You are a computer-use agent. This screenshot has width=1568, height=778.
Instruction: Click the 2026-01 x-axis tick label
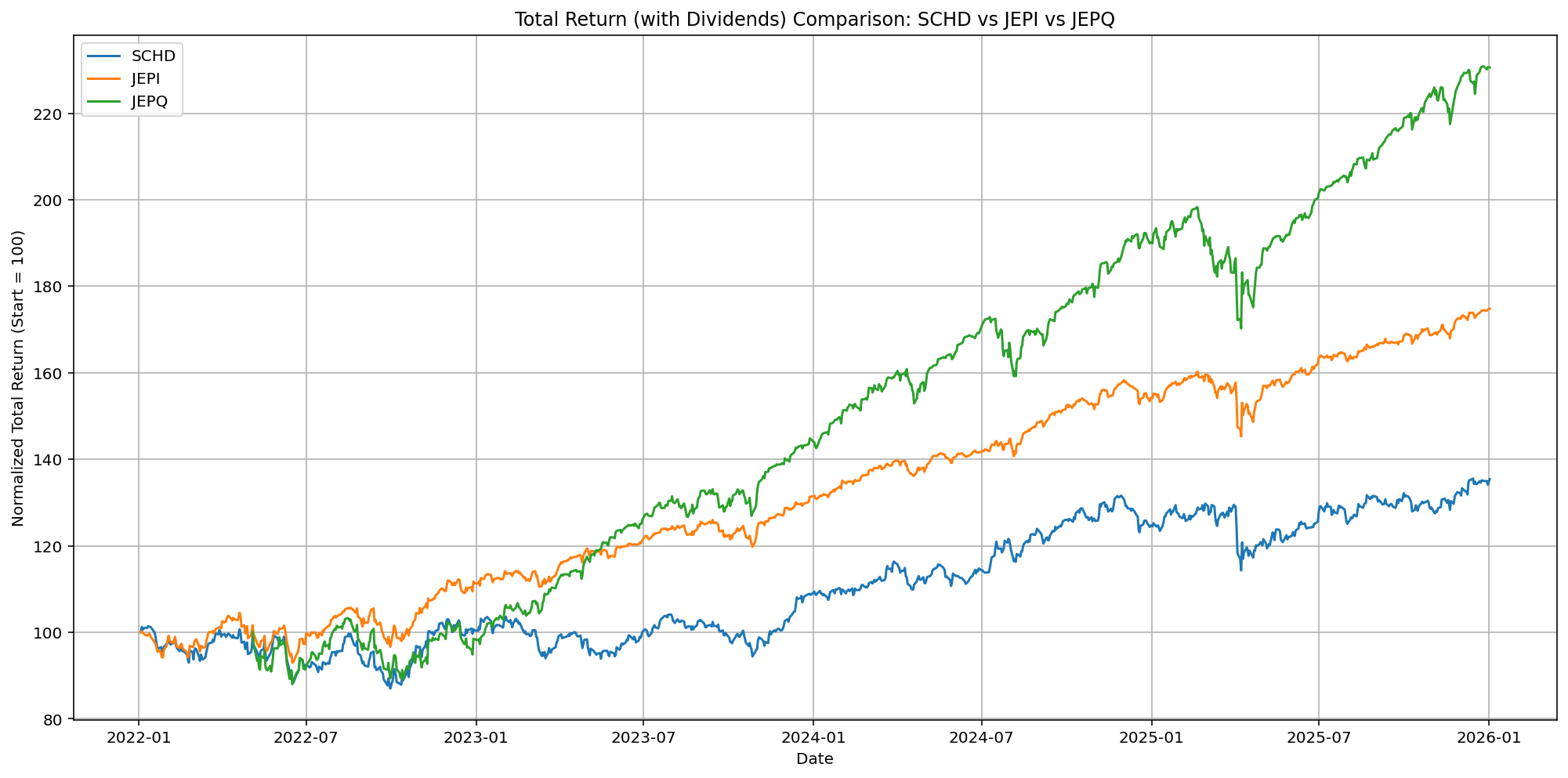[x=1489, y=737]
